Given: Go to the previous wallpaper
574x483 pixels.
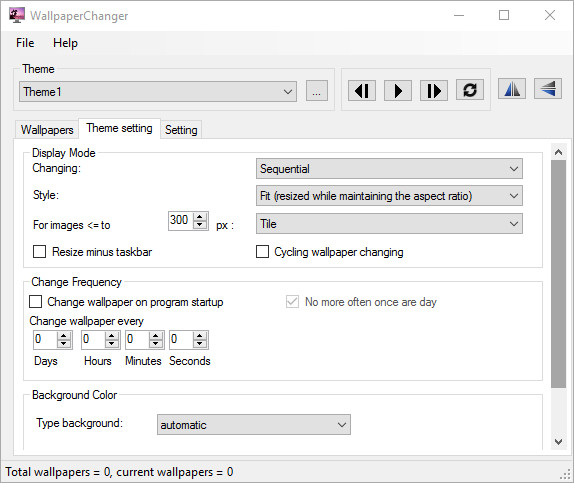Looking at the screenshot, I should (362, 90).
